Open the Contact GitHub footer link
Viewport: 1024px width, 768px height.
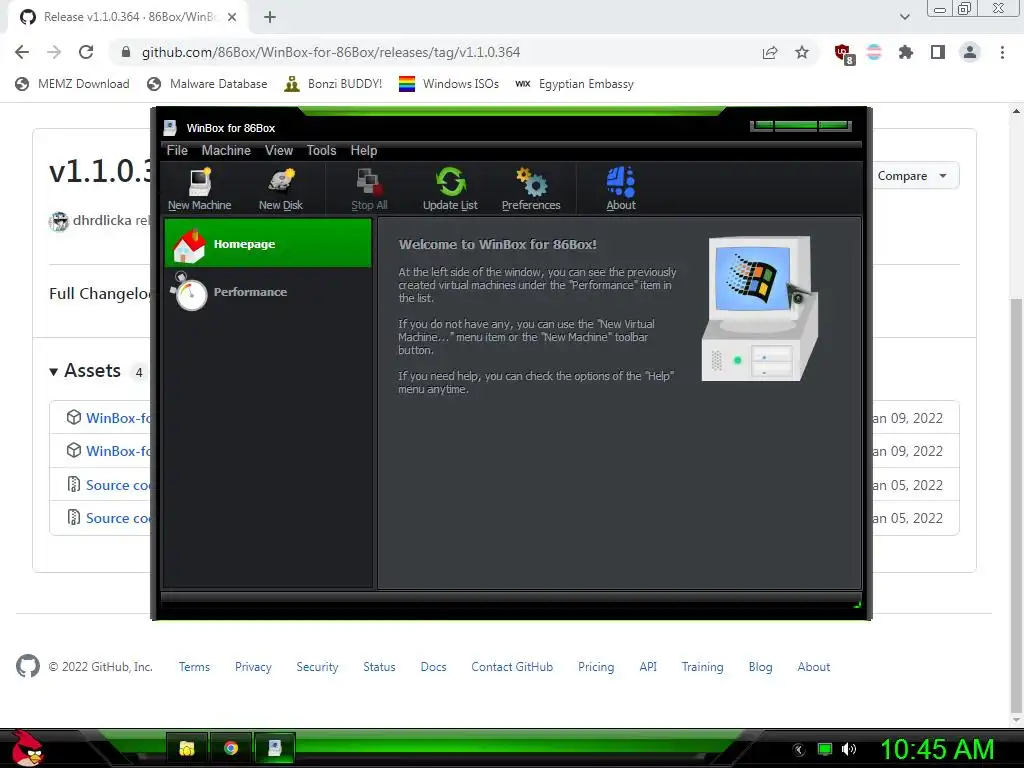[x=512, y=667]
